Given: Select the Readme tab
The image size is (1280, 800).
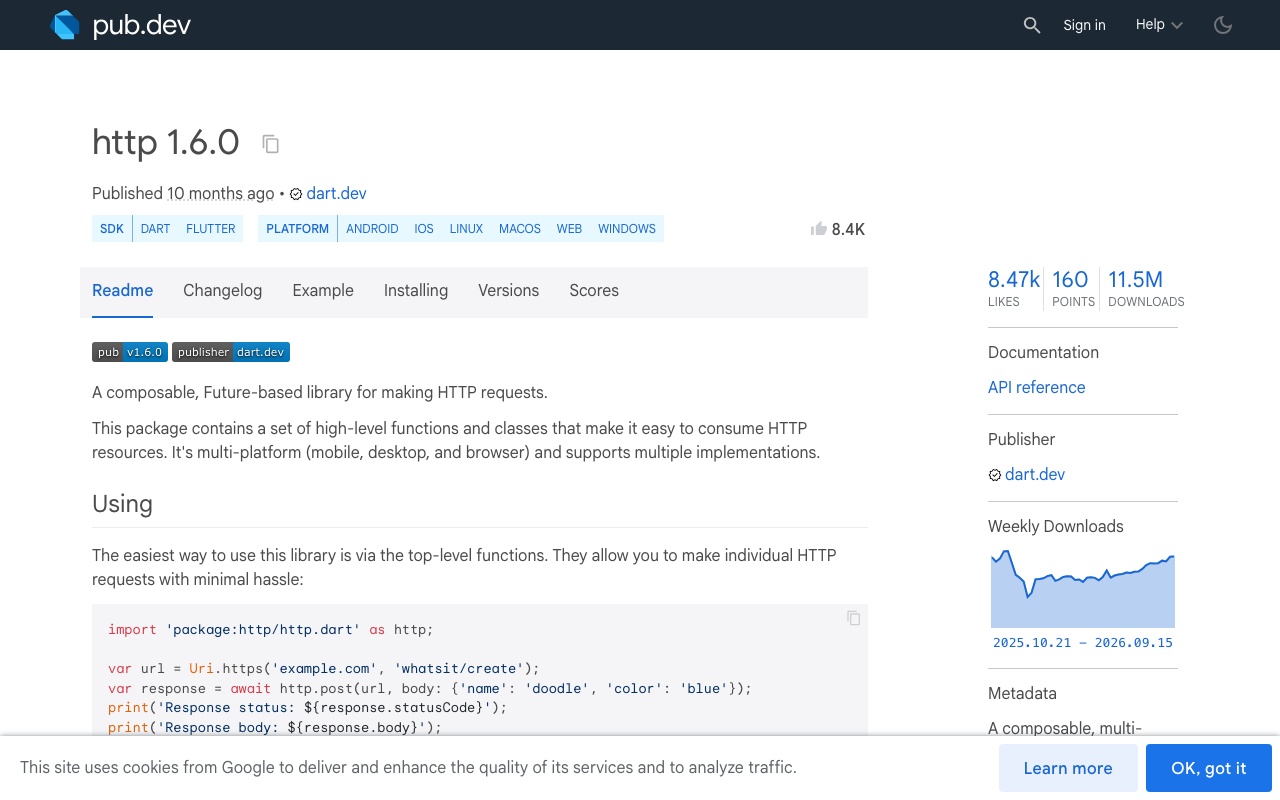Looking at the screenshot, I should click(122, 291).
